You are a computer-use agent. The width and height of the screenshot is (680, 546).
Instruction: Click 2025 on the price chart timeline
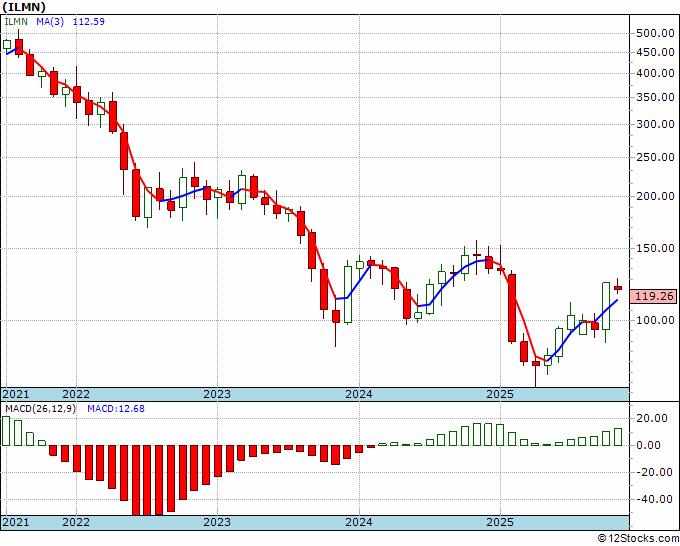(x=500, y=394)
